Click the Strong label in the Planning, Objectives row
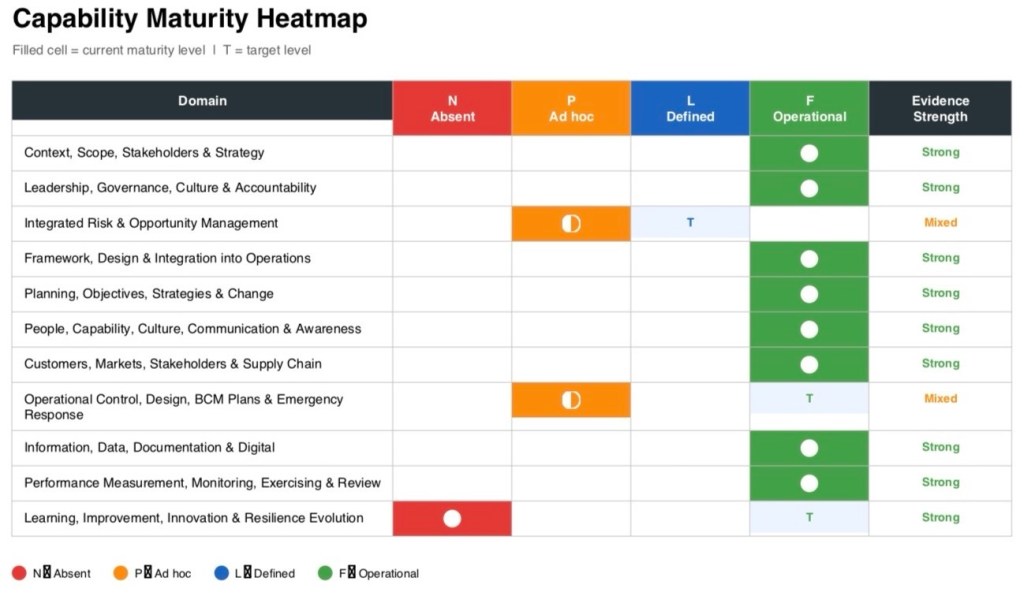 coord(940,293)
